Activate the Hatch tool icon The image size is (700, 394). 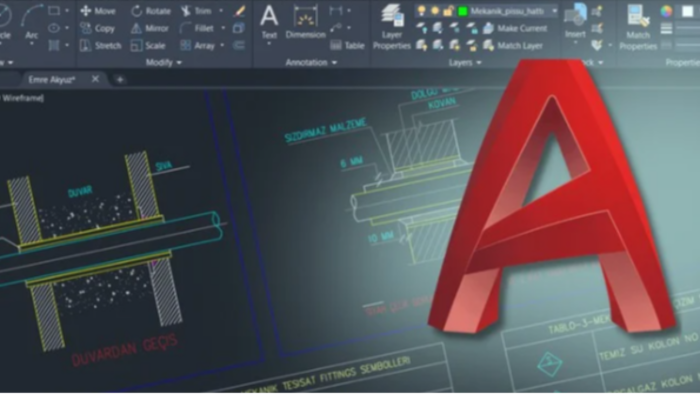(54, 45)
